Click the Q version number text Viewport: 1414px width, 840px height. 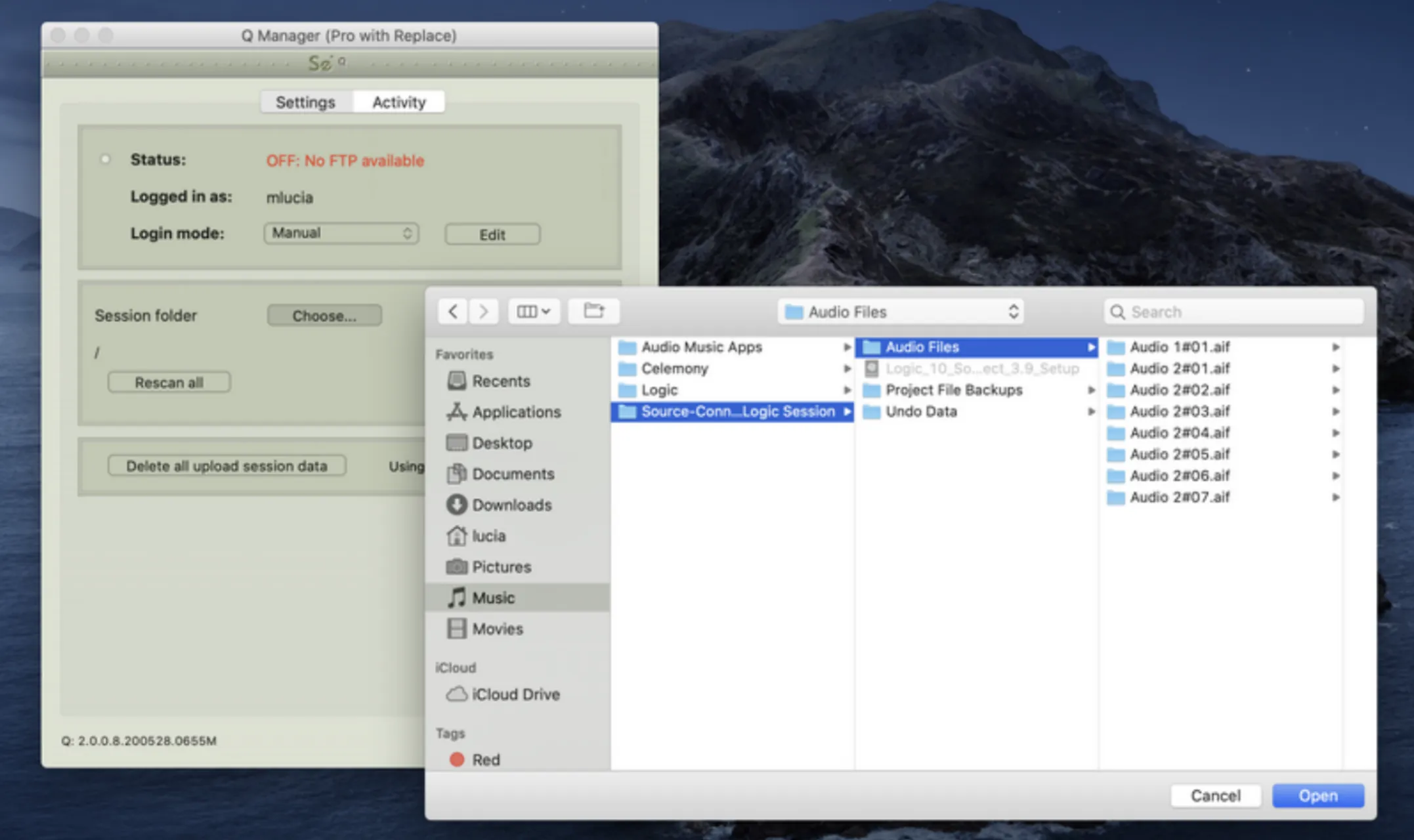(139, 741)
